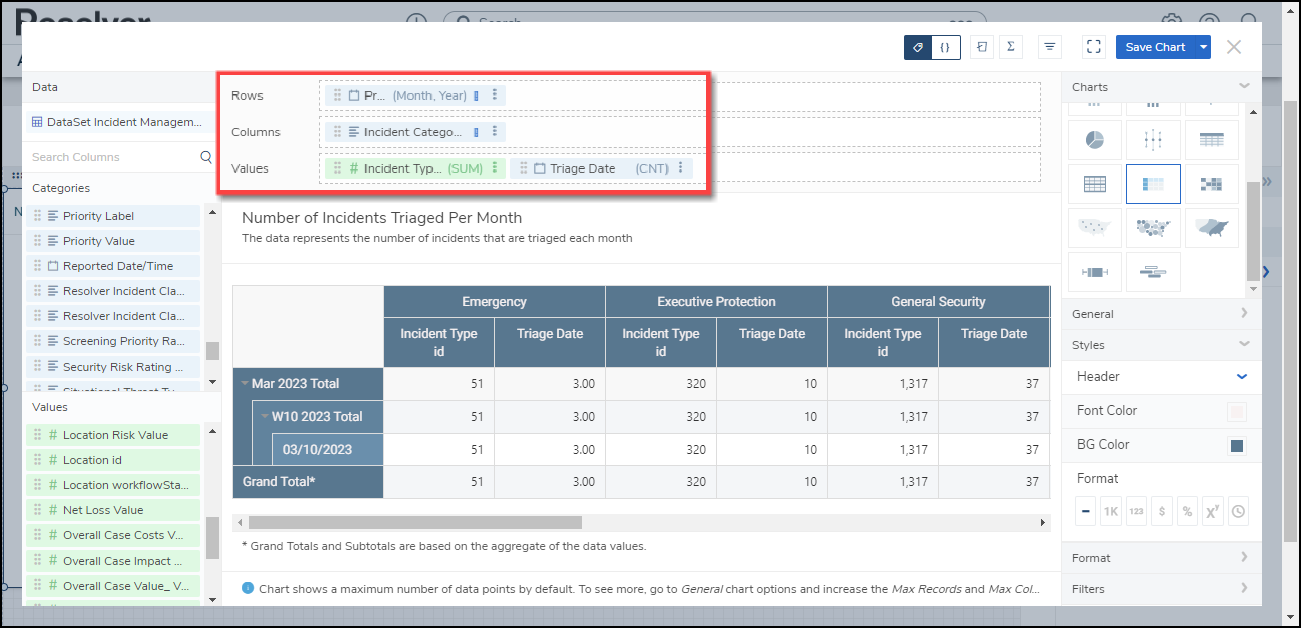1301x628 pixels.
Task: Expand the General settings section
Action: click(x=1160, y=314)
